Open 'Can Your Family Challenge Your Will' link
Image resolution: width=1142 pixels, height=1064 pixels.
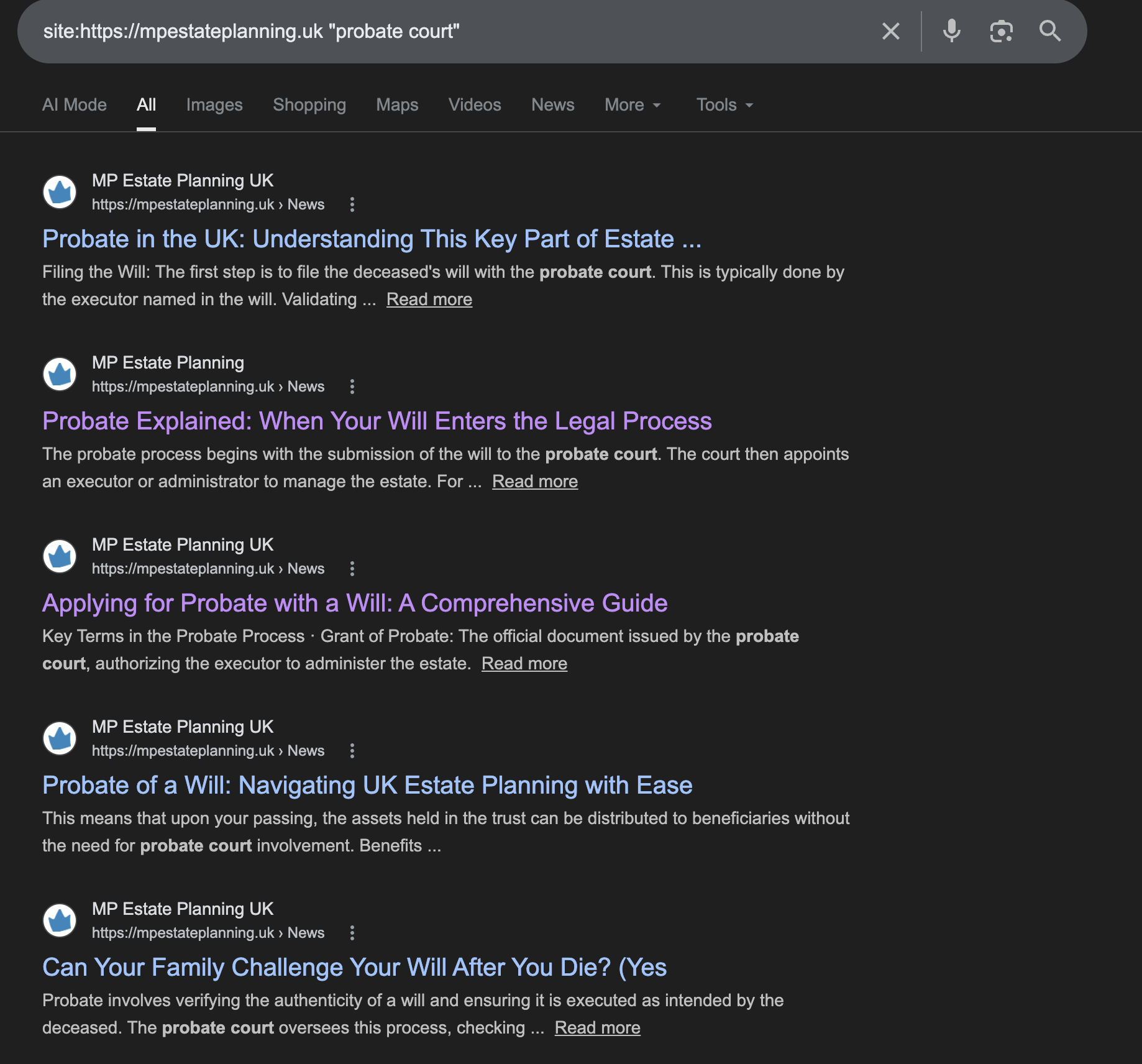(x=354, y=968)
